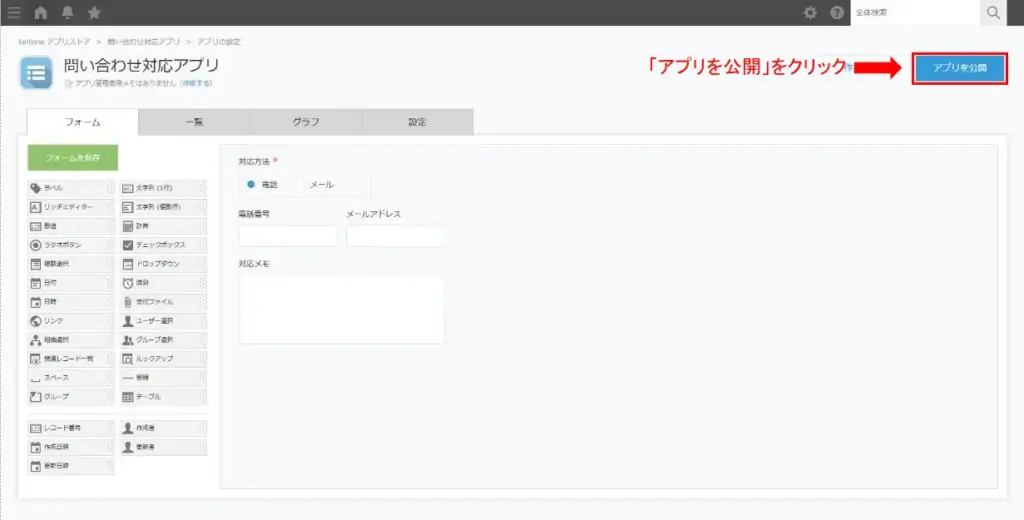Click the search magnifier button

(993, 12)
